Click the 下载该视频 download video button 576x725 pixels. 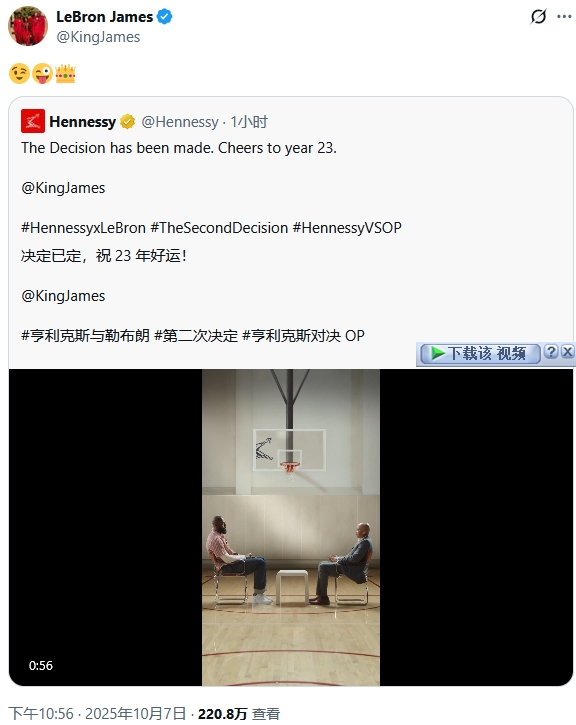tap(480, 354)
